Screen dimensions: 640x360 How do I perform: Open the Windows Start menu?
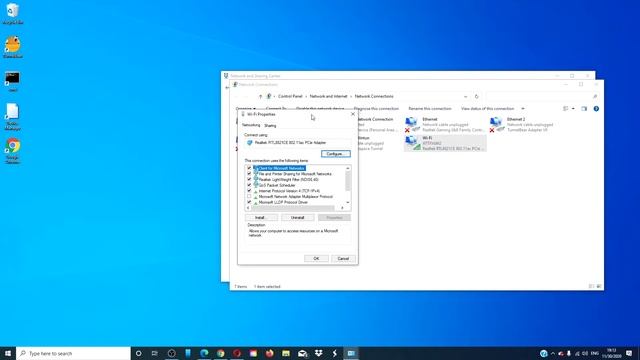tap(8, 353)
